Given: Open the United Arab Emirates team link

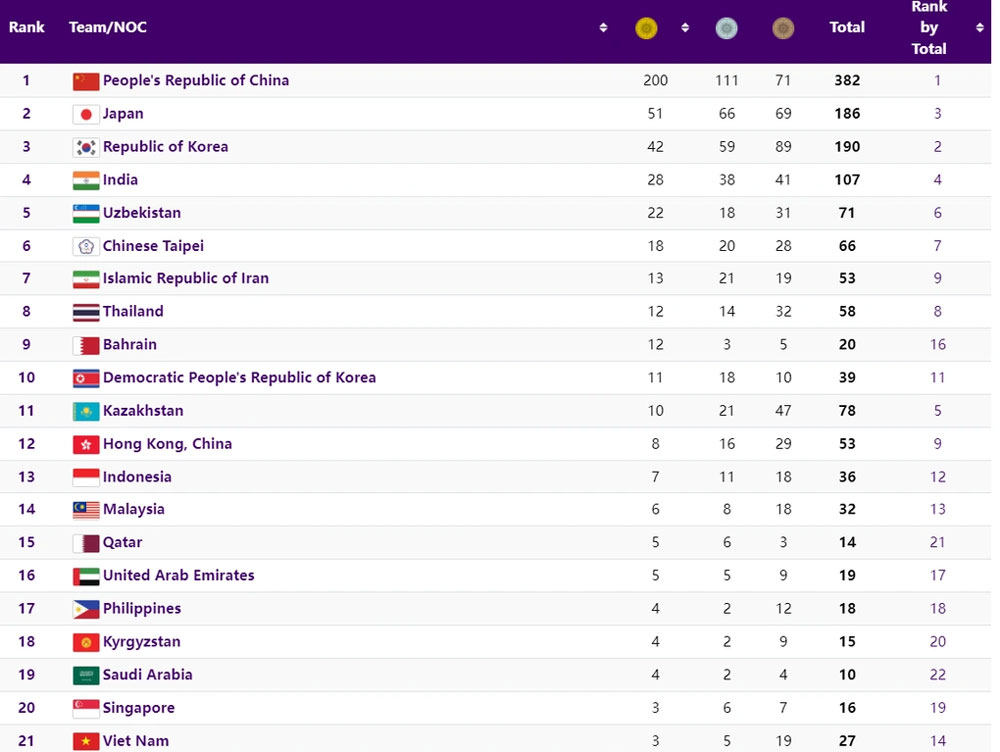Looking at the screenshot, I should coord(179,576).
